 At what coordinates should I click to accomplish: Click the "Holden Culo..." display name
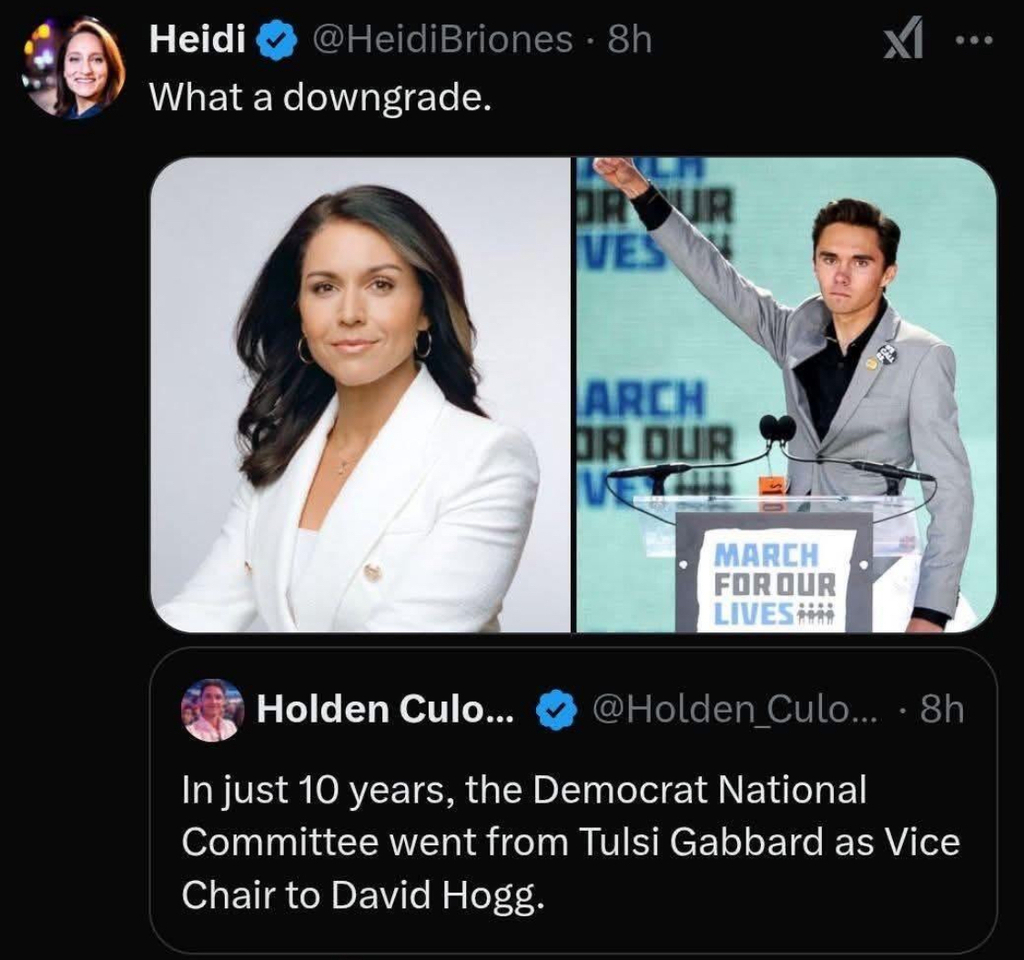click(386, 709)
